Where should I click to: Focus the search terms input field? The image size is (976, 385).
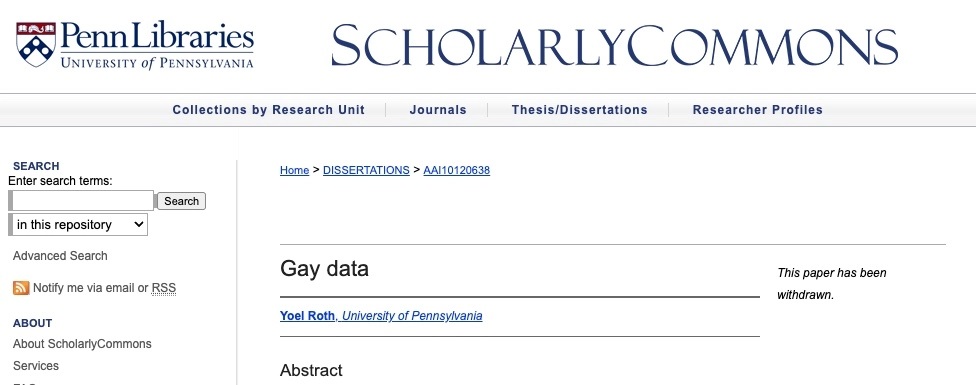pos(83,201)
